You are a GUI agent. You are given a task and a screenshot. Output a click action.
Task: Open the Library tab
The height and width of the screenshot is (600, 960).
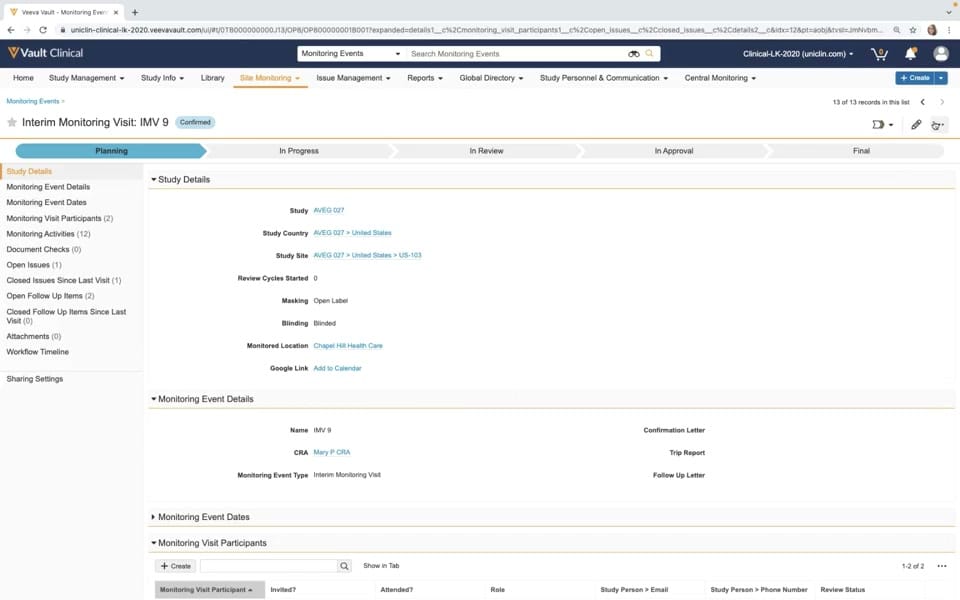click(212, 78)
